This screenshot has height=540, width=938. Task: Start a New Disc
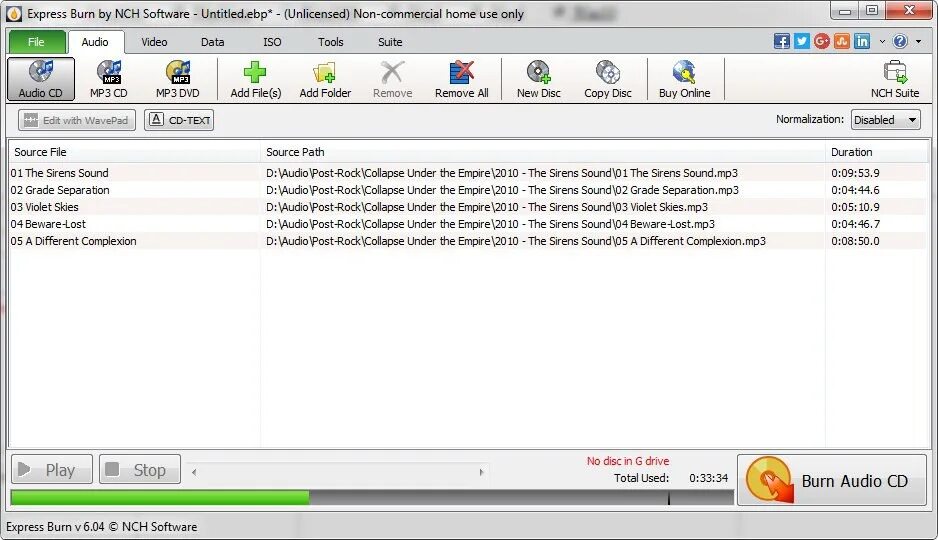(x=538, y=79)
